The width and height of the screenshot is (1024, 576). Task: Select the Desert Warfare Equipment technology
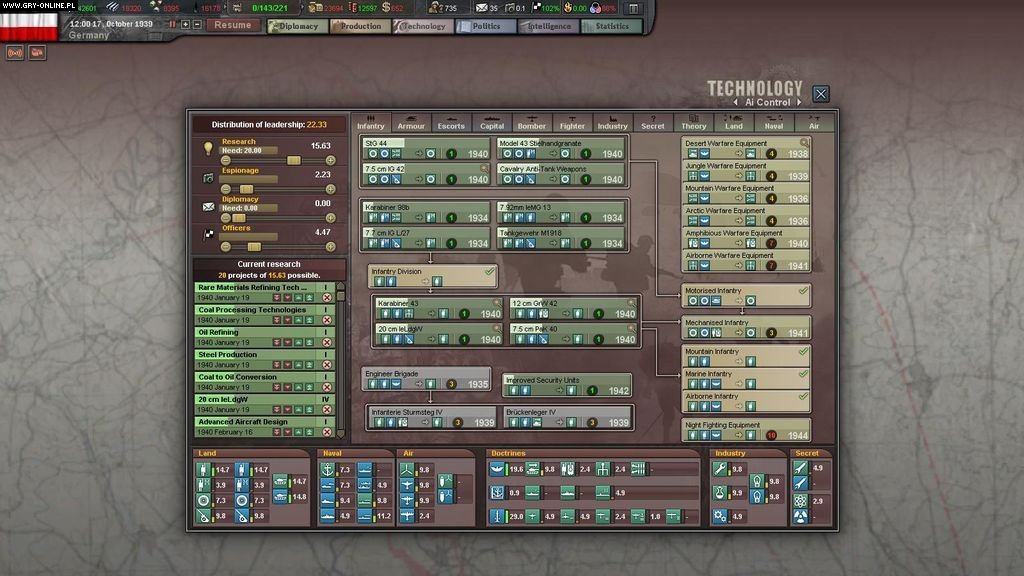click(x=746, y=149)
